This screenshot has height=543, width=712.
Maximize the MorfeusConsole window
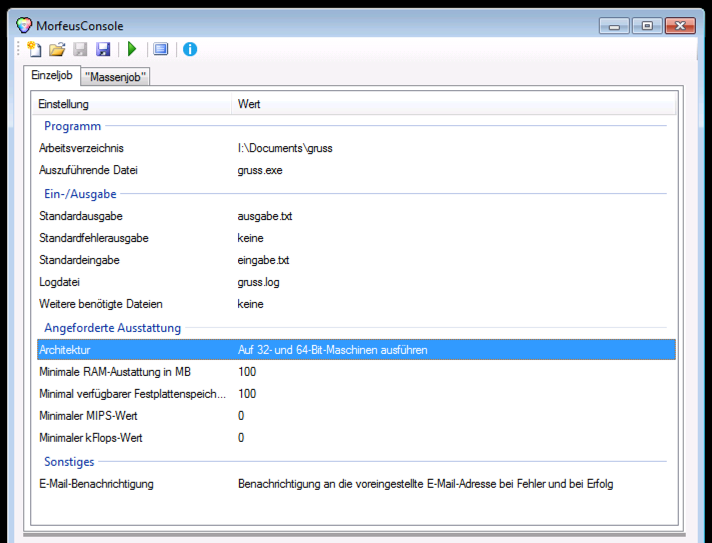647,25
